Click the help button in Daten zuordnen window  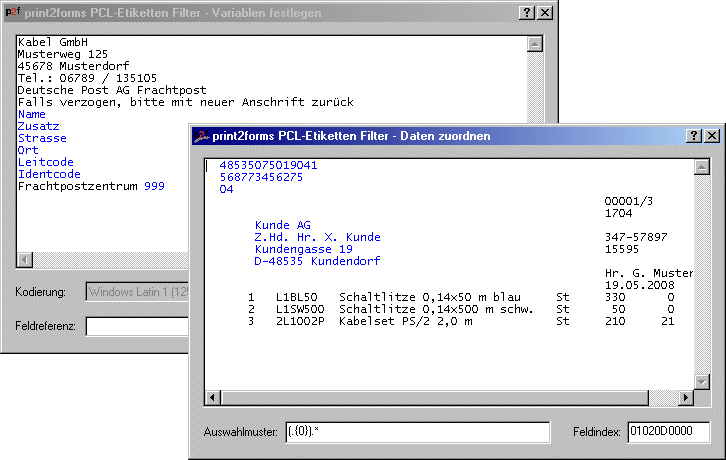click(x=694, y=135)
